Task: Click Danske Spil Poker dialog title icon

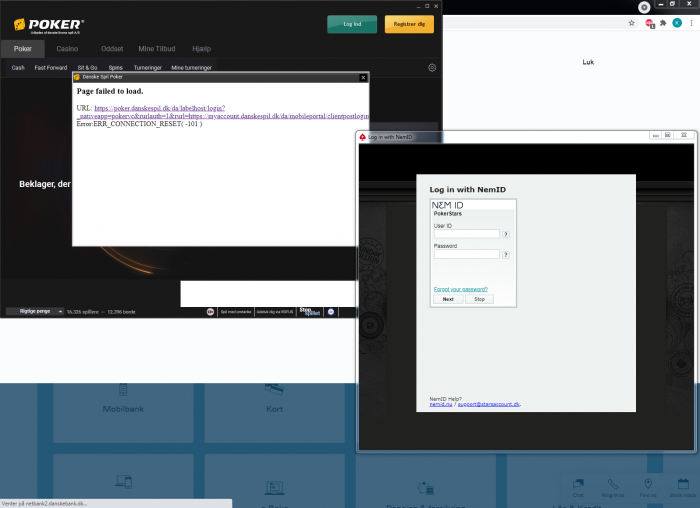Action: pyautogui.click(x=77, y=77)
